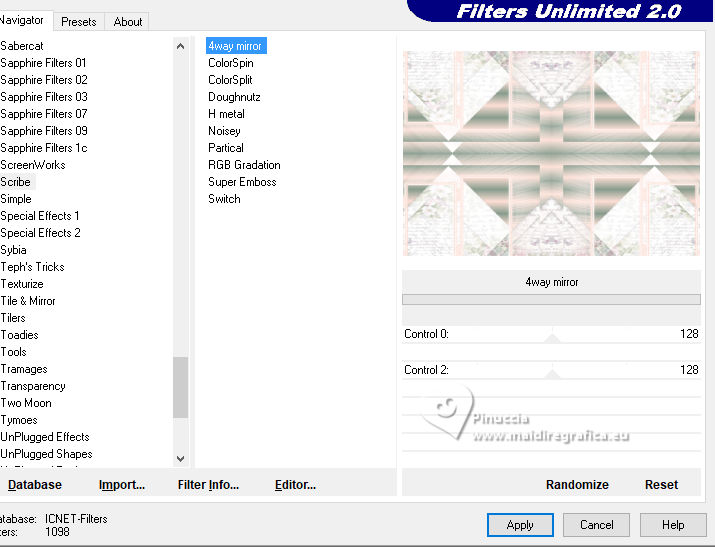Select Sapphire Filters 03 category
This screenshot has width=715, height=547.
click(x=44, y=97)
